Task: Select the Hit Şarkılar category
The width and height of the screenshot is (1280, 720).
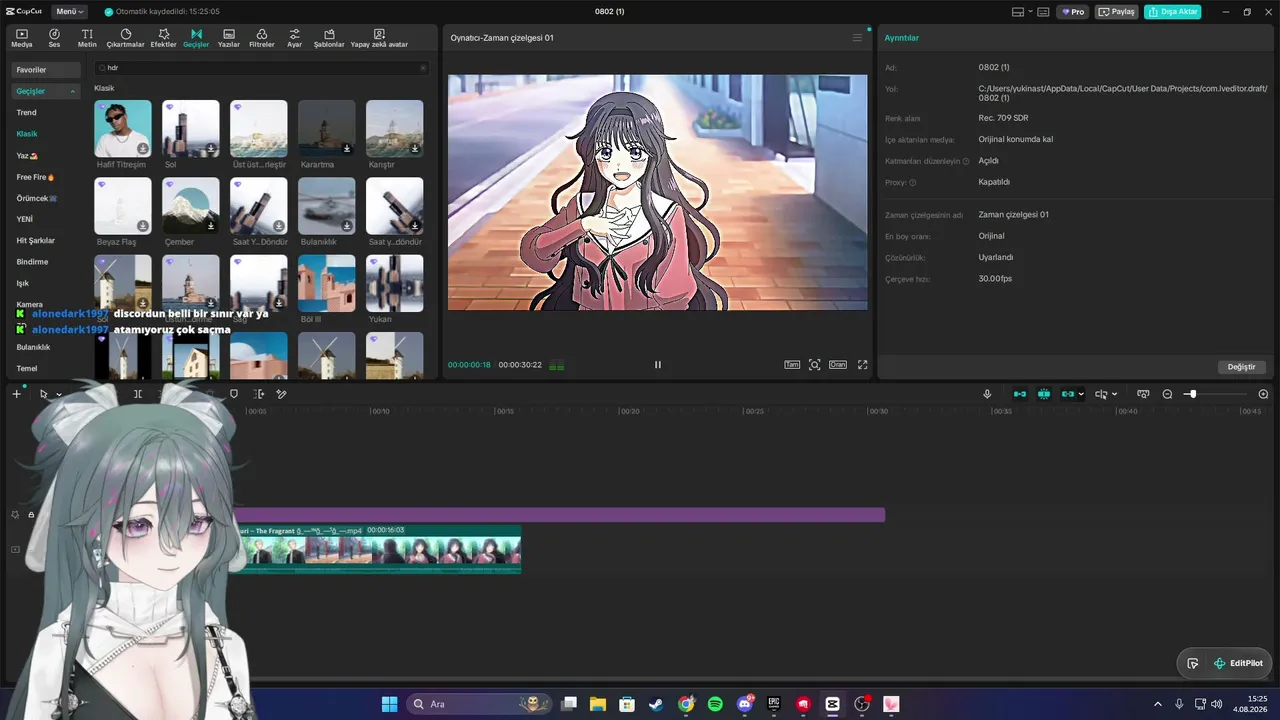Action: click(x=36, y=241)
